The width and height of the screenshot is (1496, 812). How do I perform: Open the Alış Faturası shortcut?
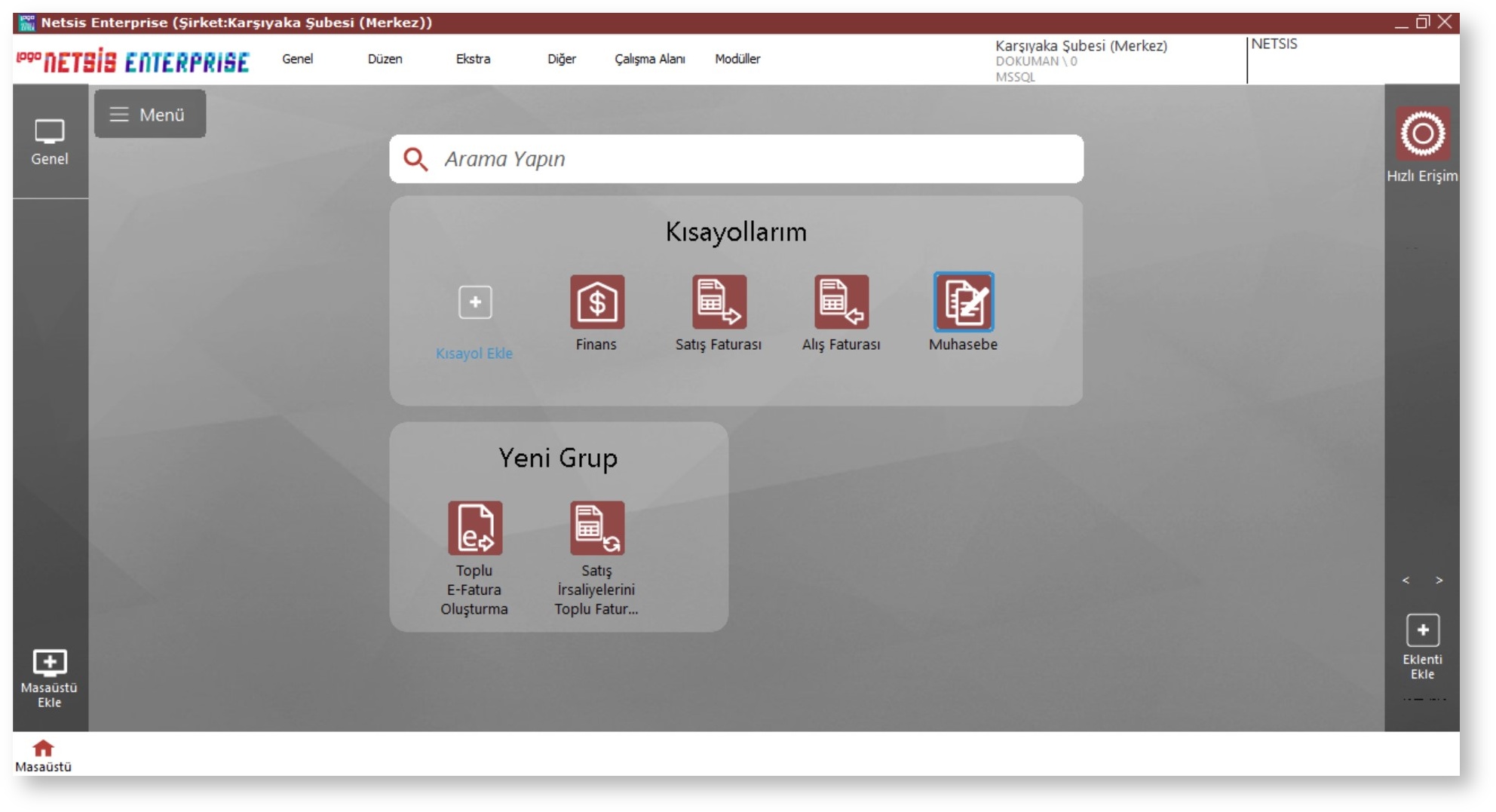click(x=841, y=302)
